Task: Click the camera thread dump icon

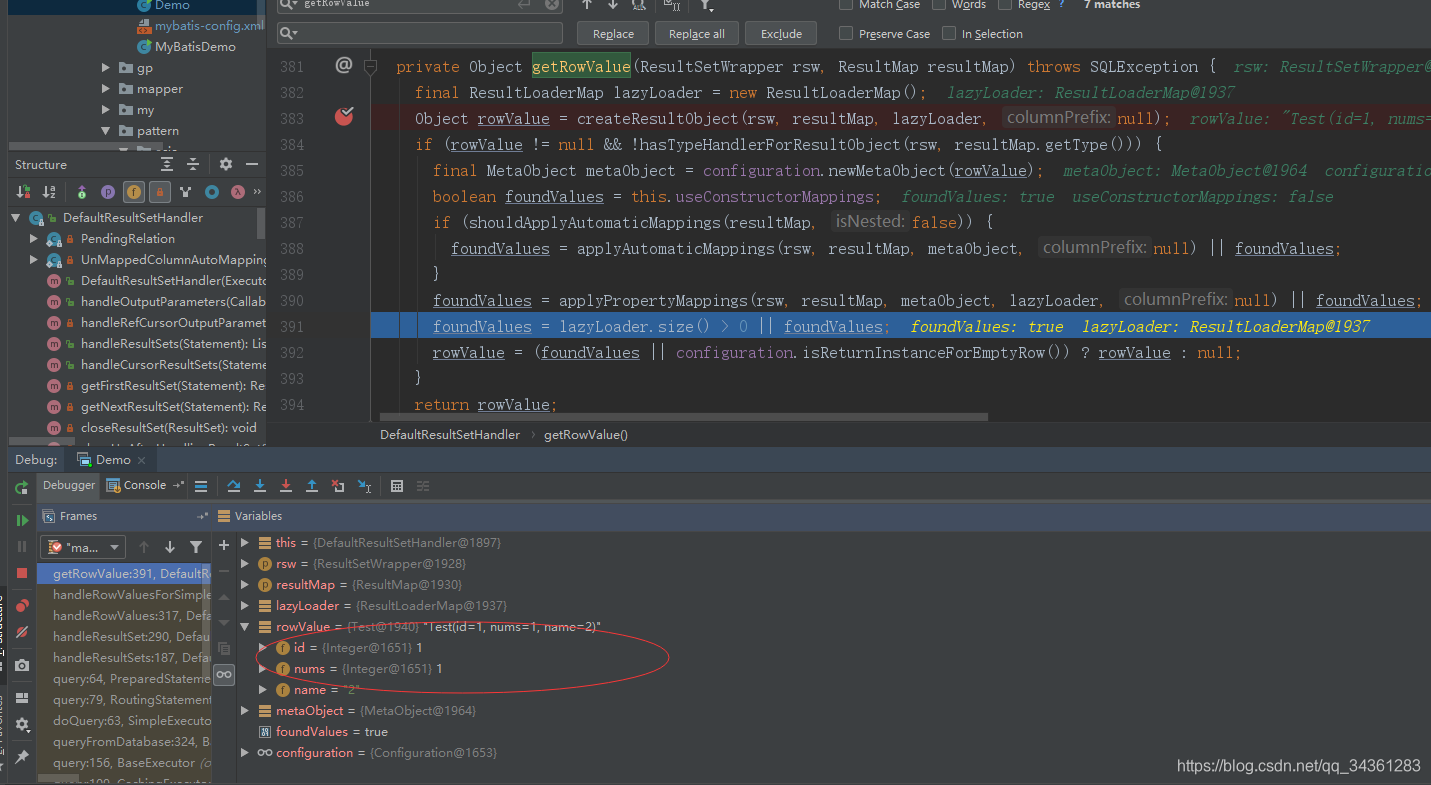Action: point(22,665)
